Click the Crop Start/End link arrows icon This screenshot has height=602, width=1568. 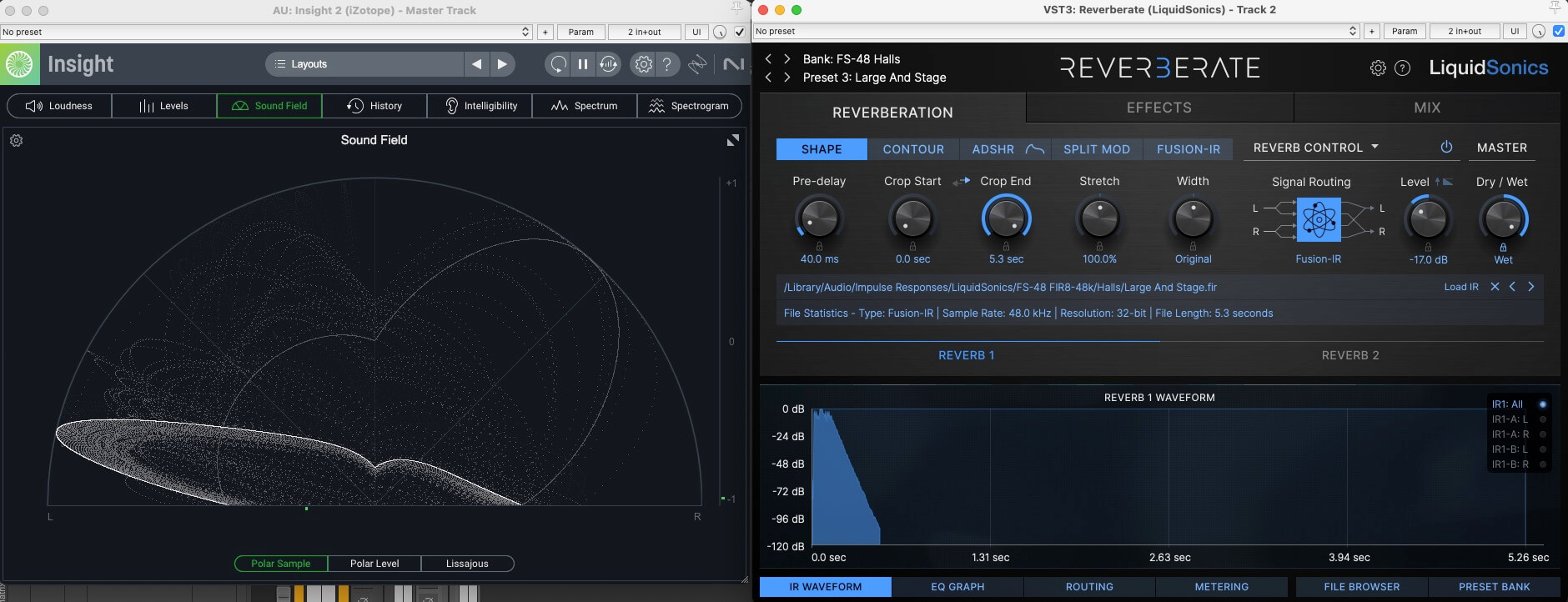click(961, 181)
